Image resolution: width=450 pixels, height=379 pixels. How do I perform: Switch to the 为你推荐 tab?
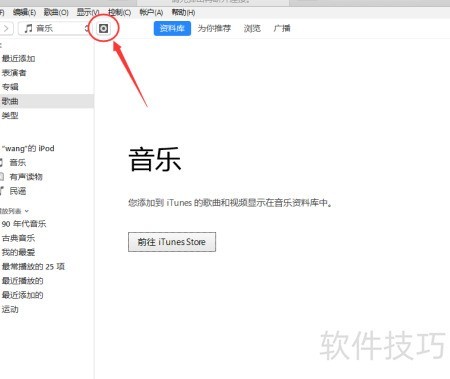(214, 28)
